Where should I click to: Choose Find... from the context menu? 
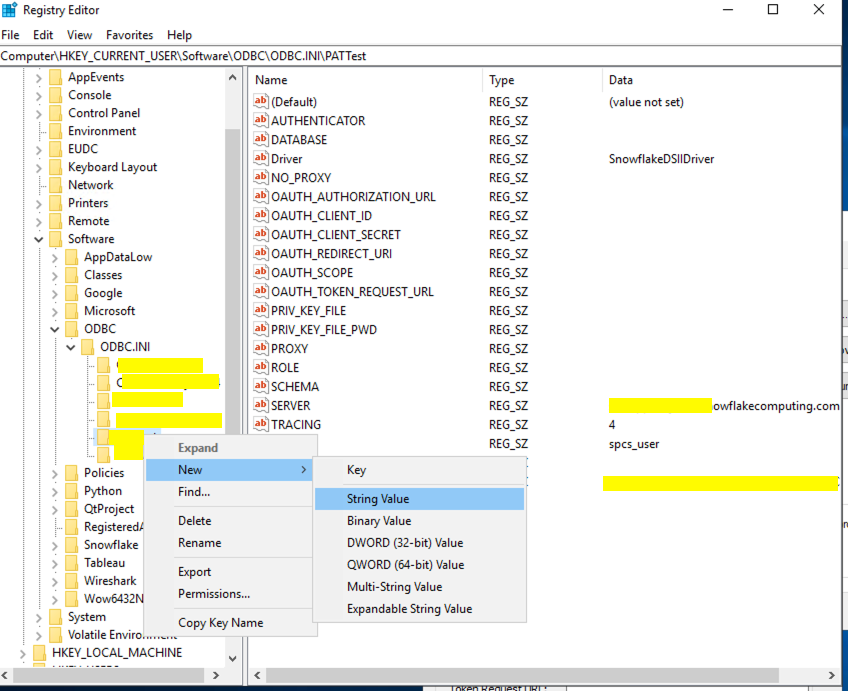pos(202,491)
